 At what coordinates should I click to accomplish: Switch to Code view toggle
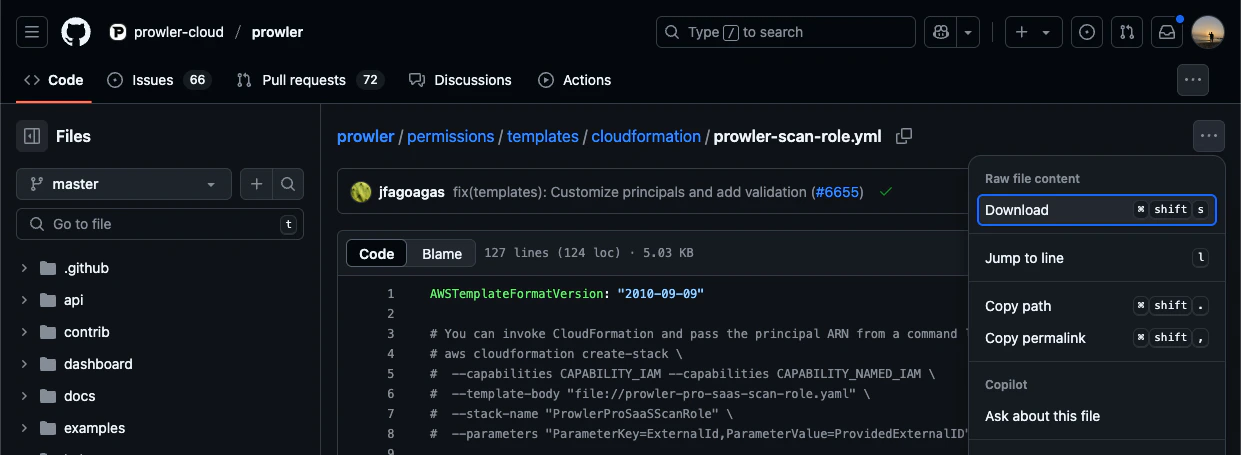377,254
